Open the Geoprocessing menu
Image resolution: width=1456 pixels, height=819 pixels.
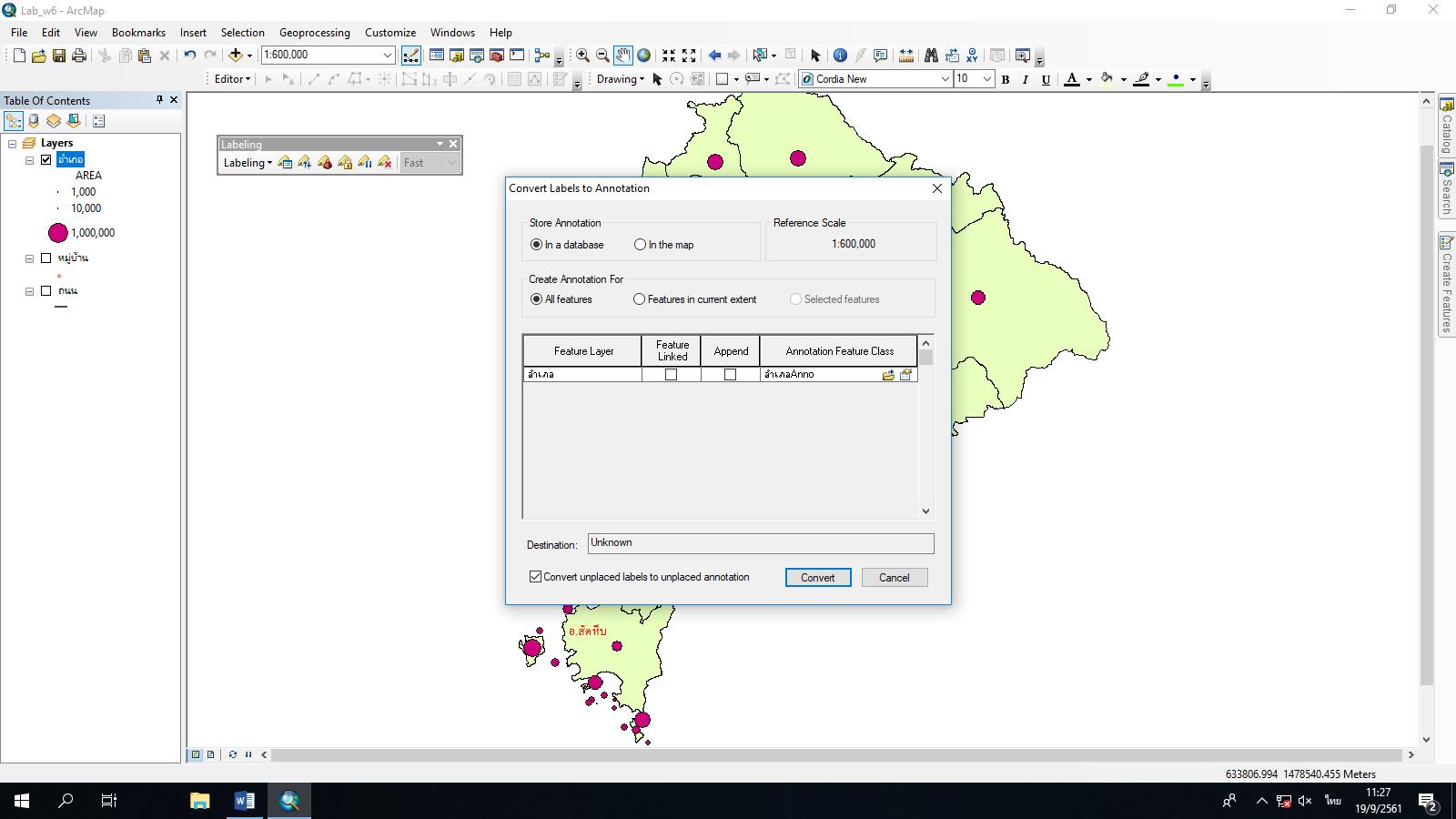click(x=314, y=32)
